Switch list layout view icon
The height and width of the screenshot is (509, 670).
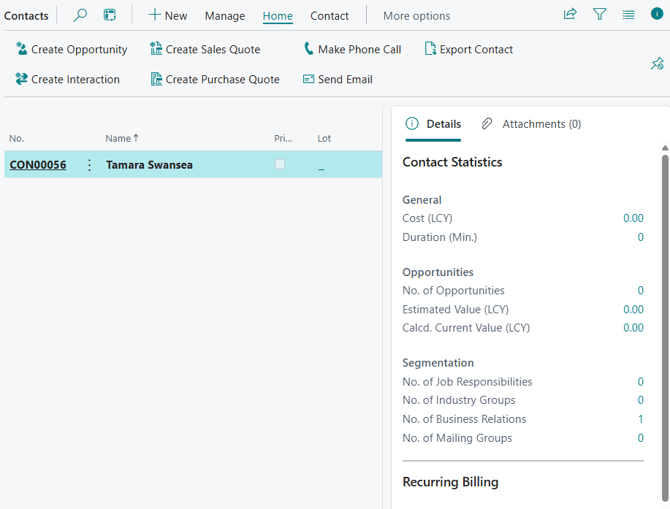pos(628,15)
